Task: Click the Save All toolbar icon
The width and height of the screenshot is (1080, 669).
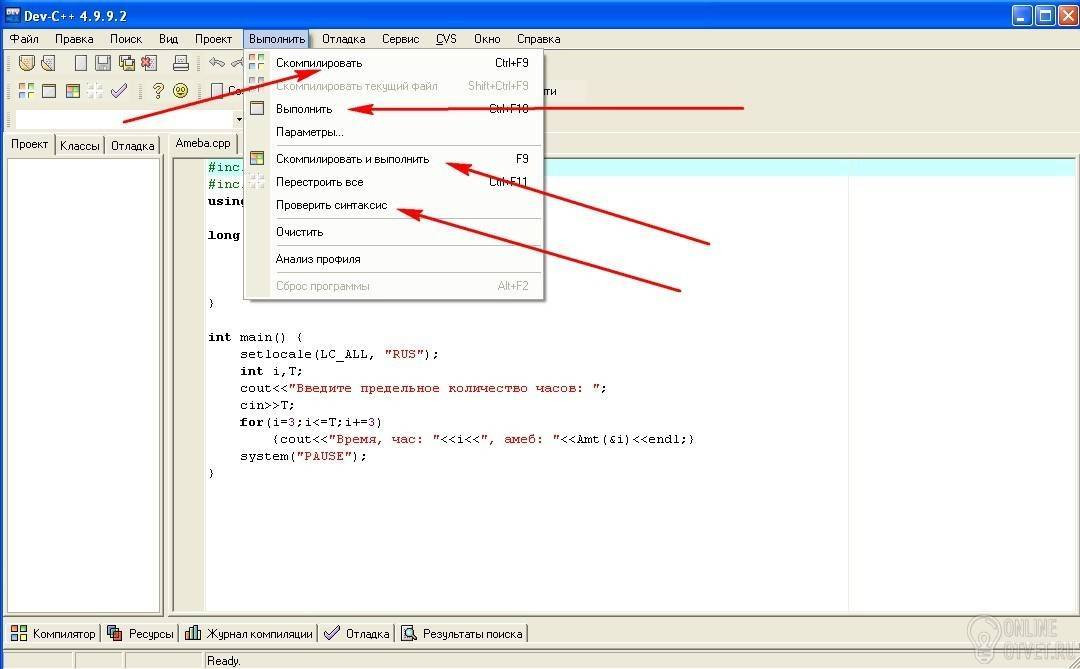Action: [126, 63]
